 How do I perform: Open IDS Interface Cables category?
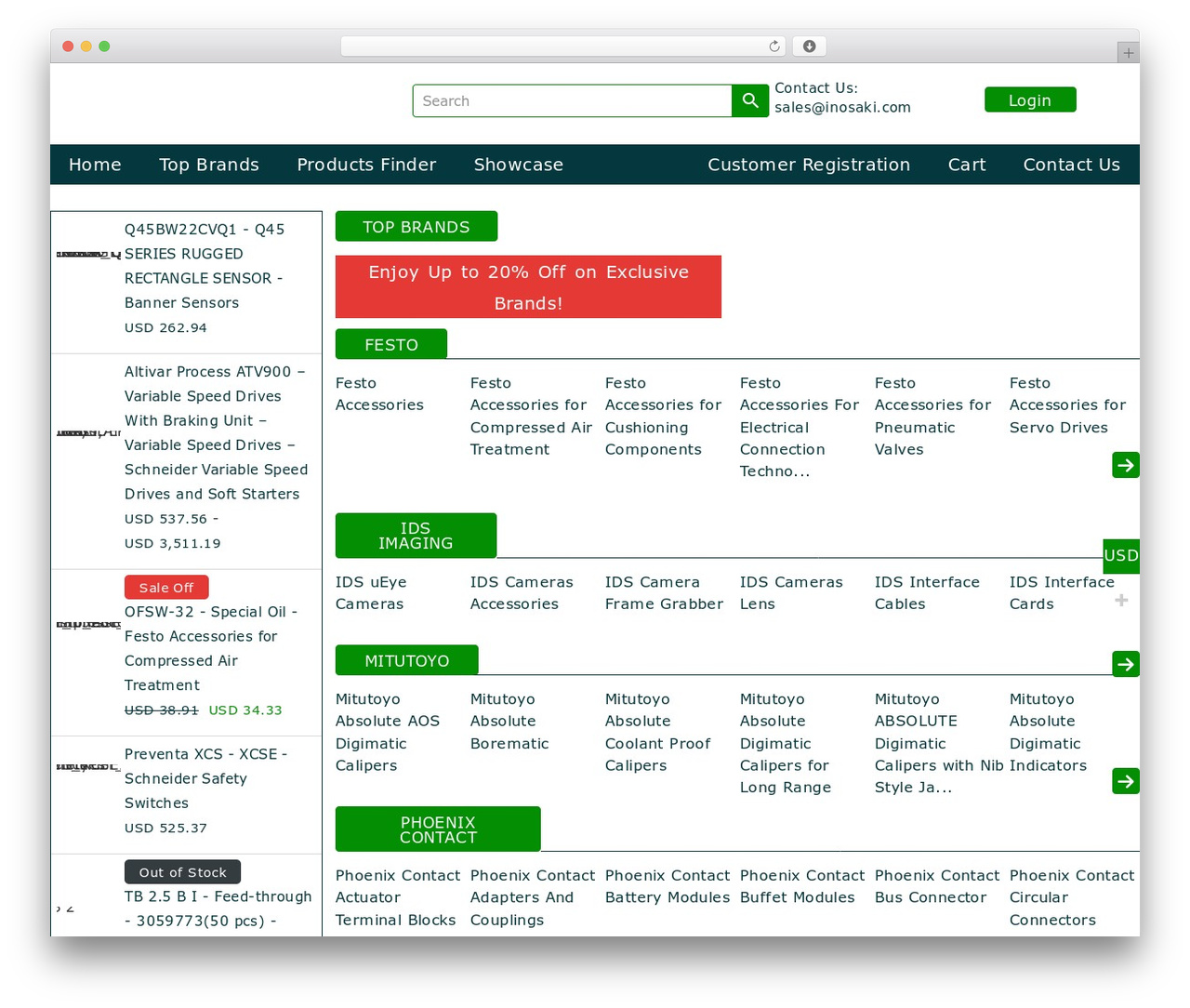pos(927,593)
